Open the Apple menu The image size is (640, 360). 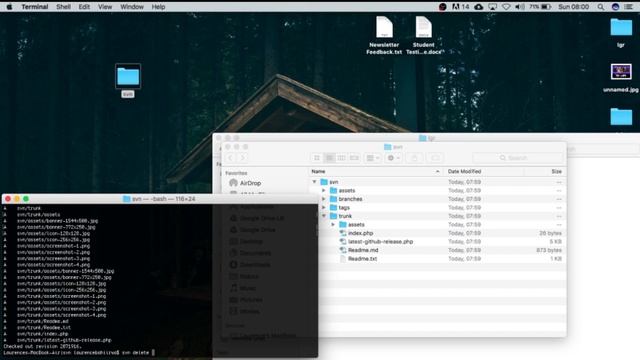point(9,7)
